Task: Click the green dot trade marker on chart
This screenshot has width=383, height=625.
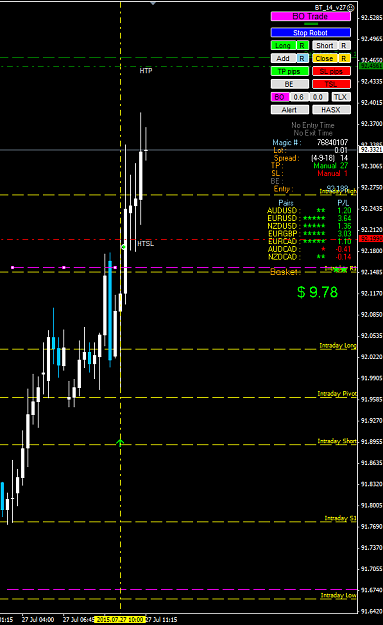Action: (x=124, y=247)
